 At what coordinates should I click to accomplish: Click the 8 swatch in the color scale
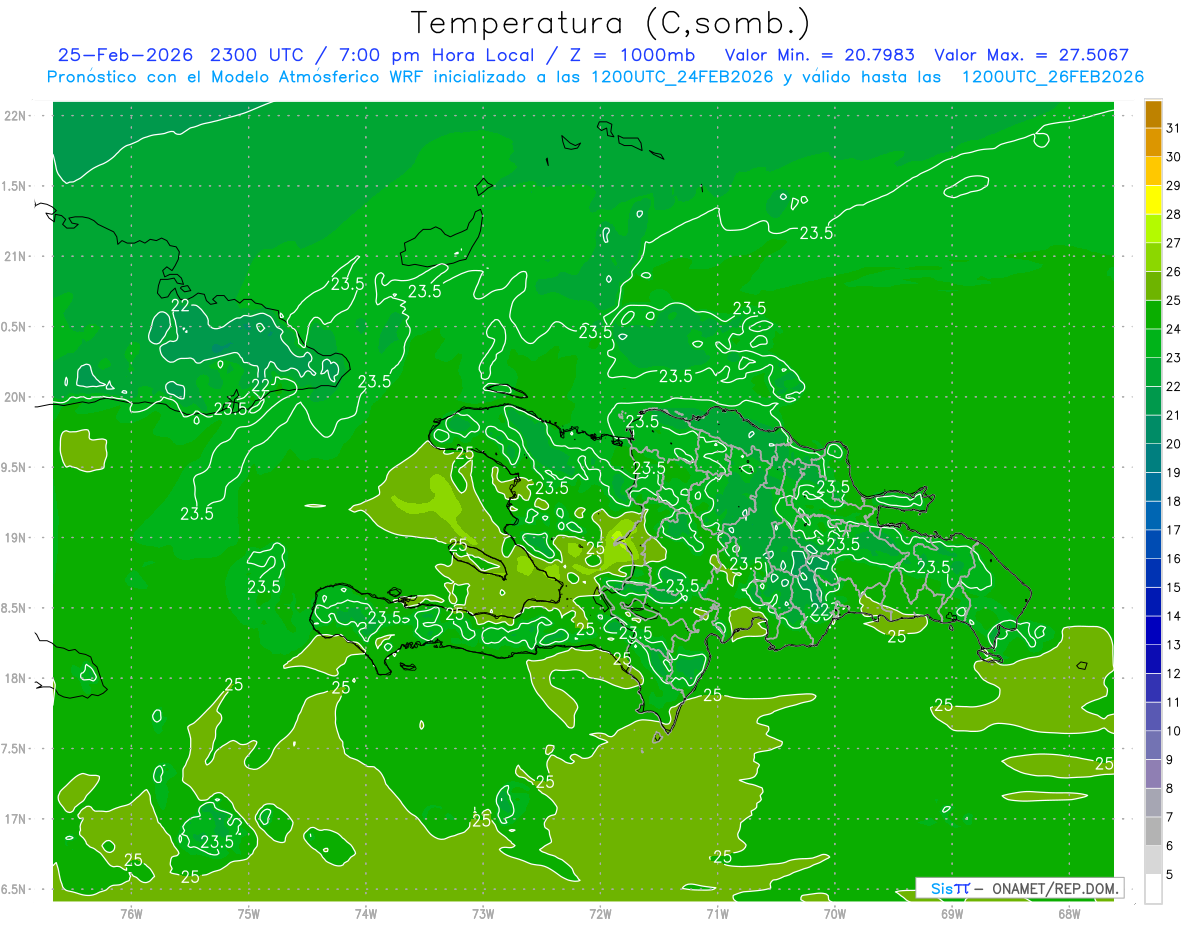click(1153, 774)
